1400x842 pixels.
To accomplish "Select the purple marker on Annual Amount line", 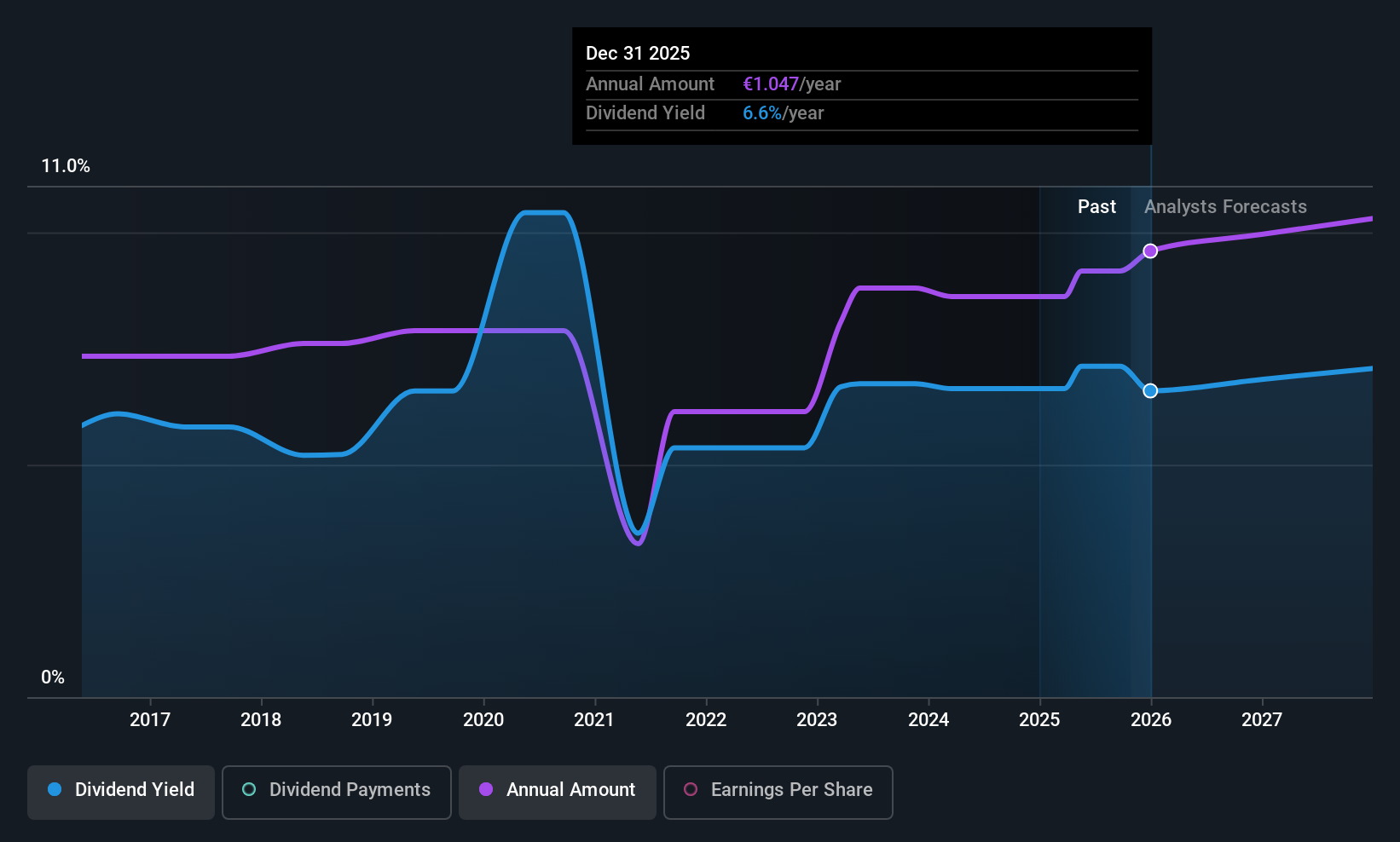I will pos(1150,251).
